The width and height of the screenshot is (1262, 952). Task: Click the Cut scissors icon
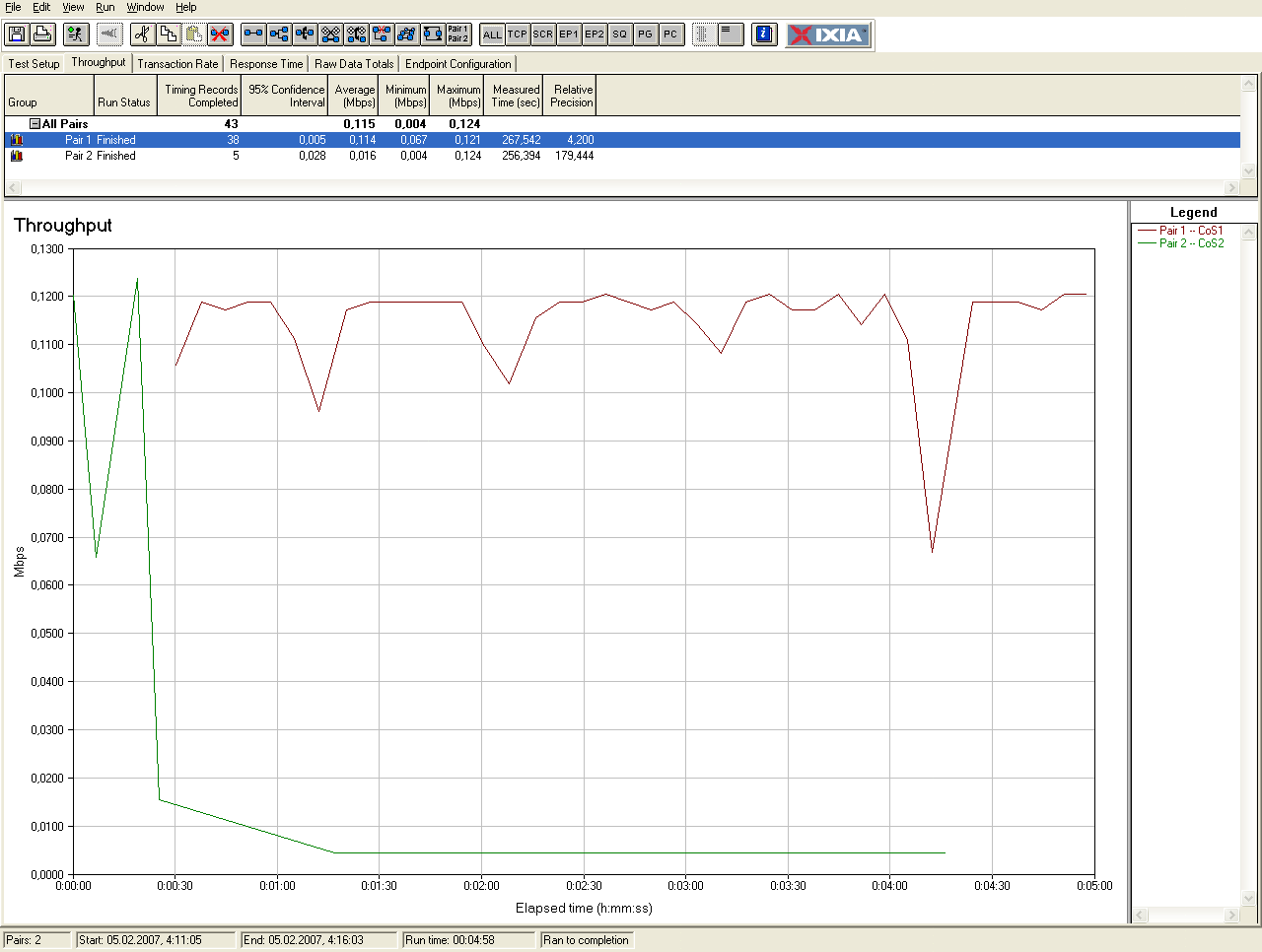(x=143, y=34)
